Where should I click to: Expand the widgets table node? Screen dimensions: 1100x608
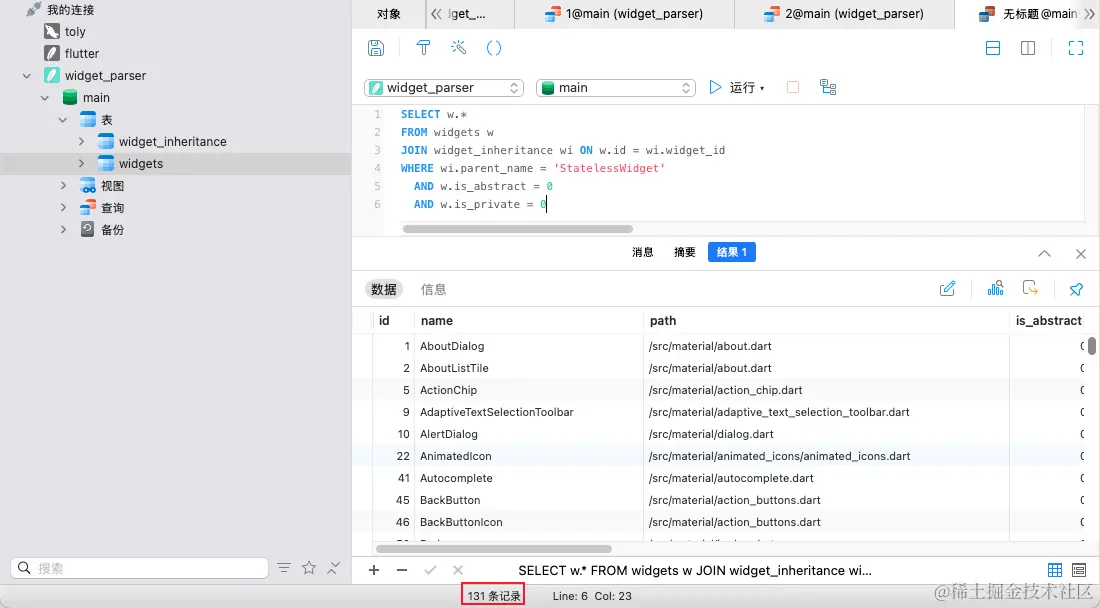[81, 163]
